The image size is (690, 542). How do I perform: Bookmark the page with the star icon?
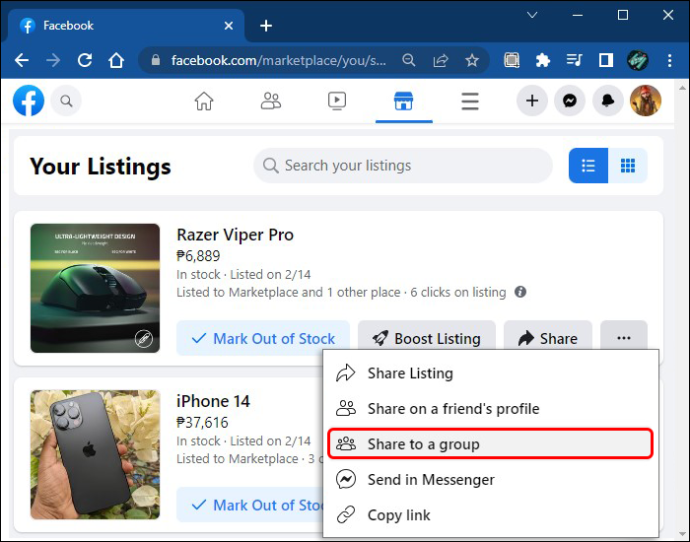click(x=472, y=60)
